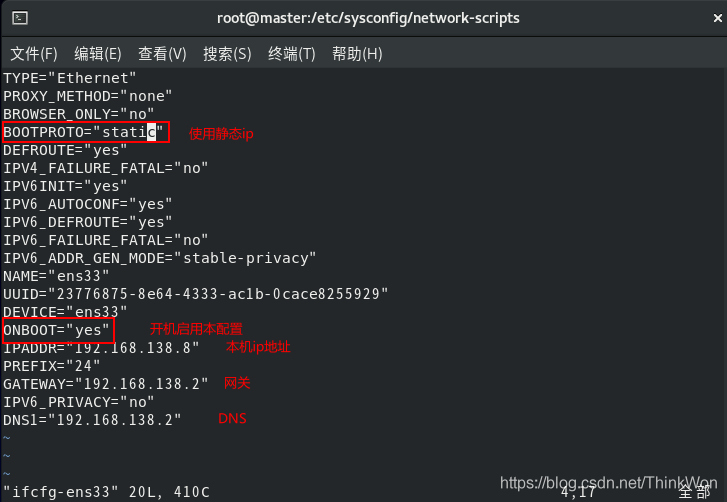Place cursor on the BOOTPROTO="static" line
The width and height of the screenshot is (727, 502).
84,132
